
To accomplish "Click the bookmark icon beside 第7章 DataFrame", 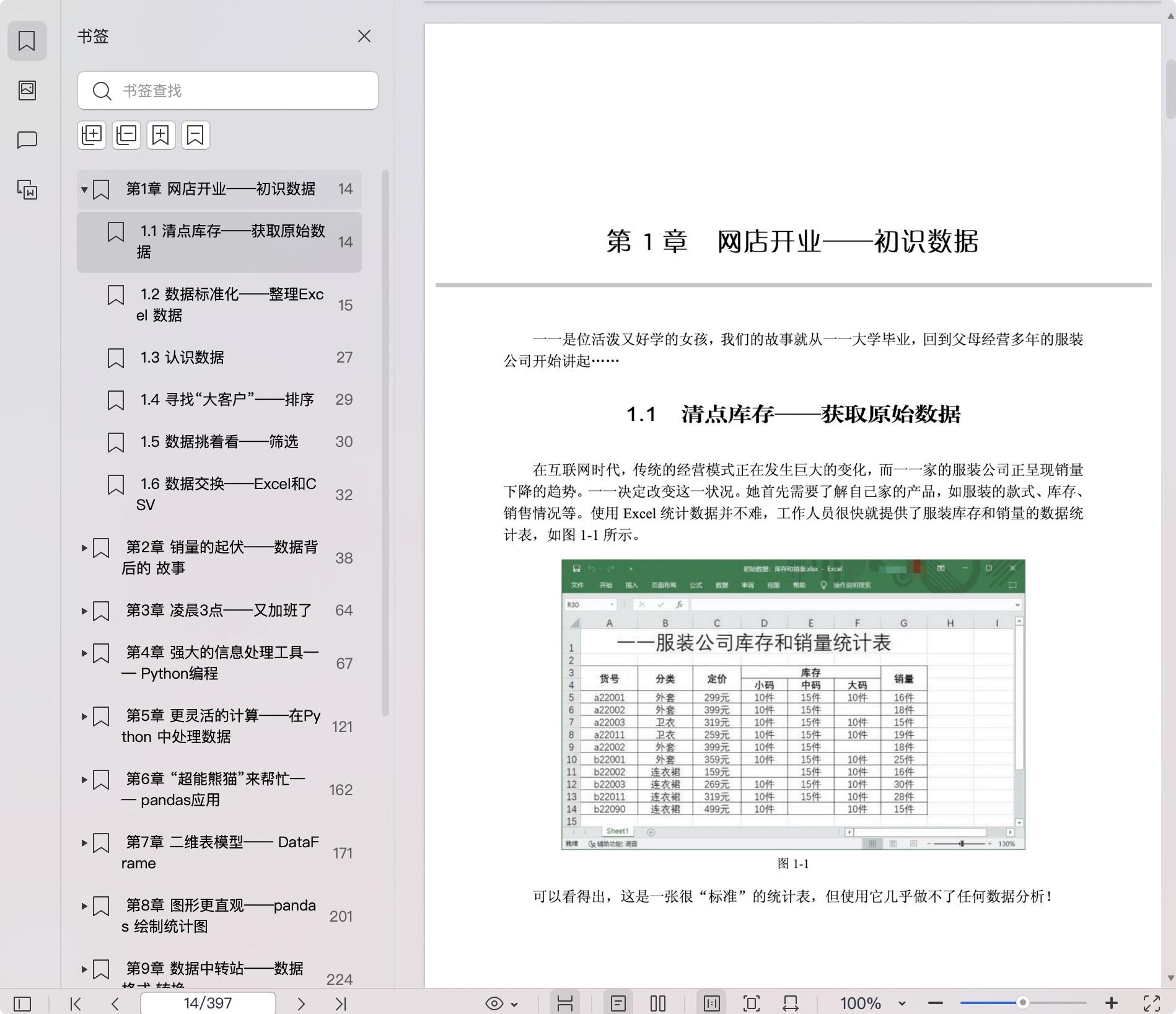I will coord(101,843).
